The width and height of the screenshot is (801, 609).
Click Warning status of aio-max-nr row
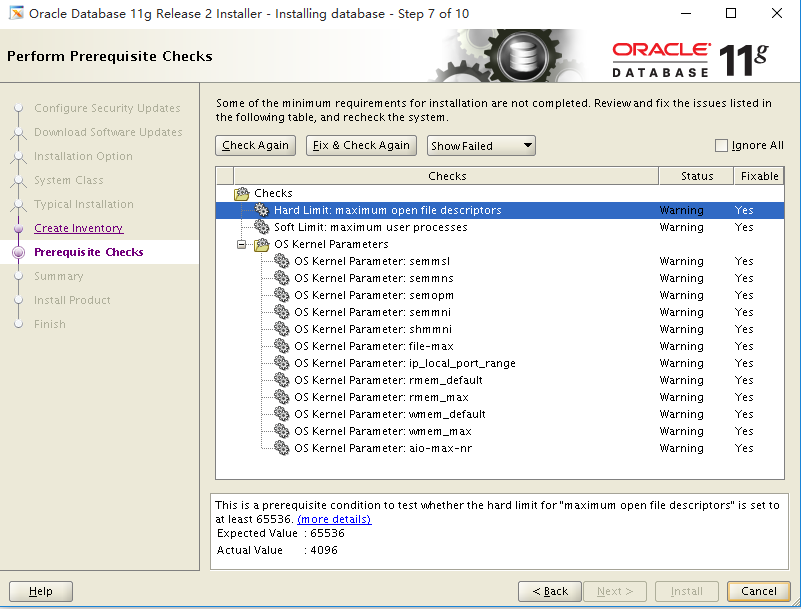click(681, 448)
